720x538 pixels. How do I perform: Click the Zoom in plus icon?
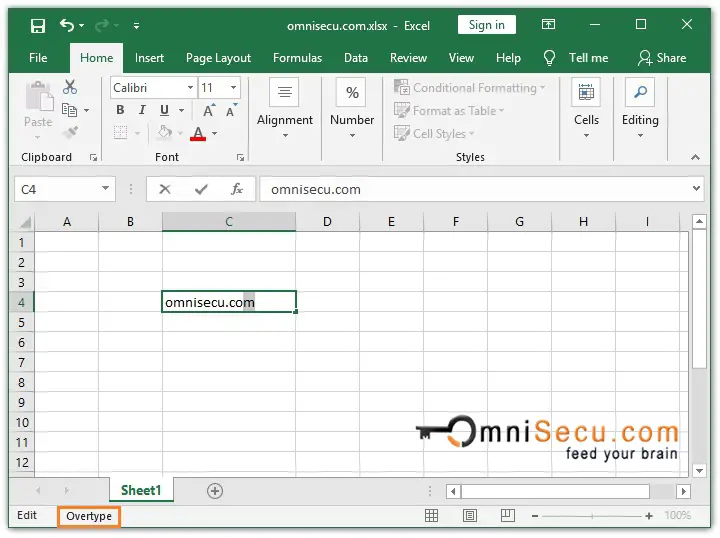point(649,516)
